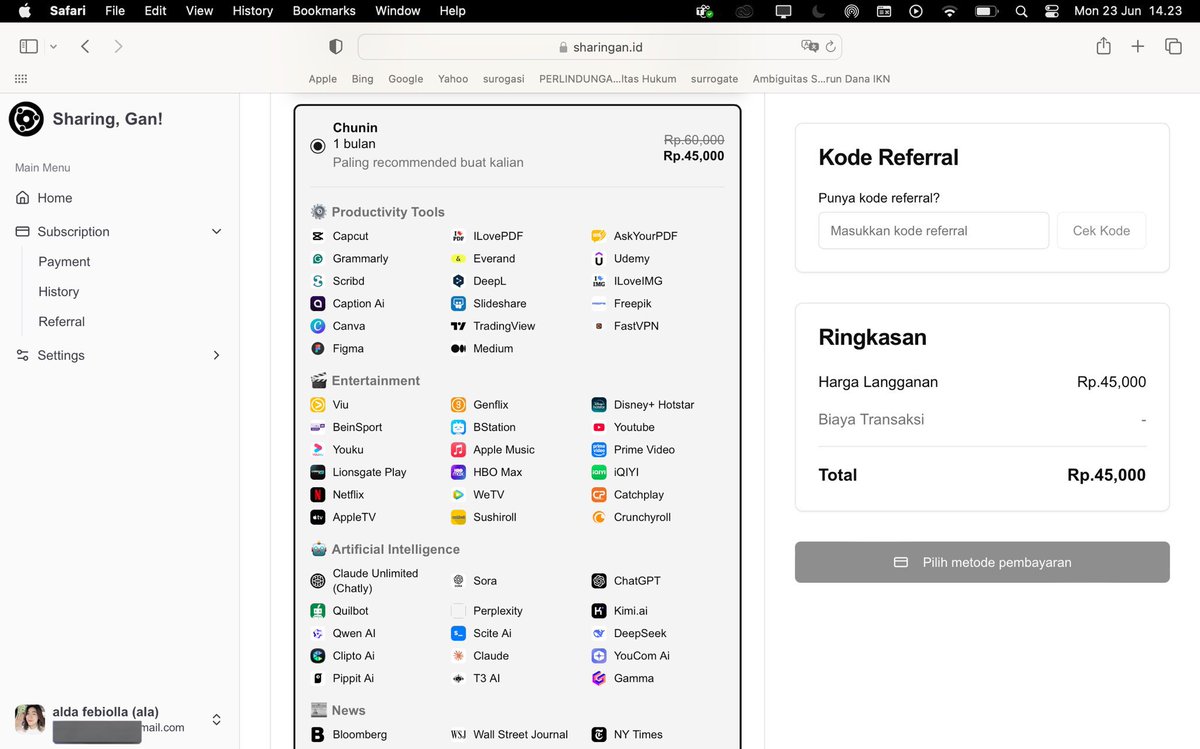Click the Crunchyroll icon
This screenshot has height=749, width=1200.
click(x=598, y=517)
